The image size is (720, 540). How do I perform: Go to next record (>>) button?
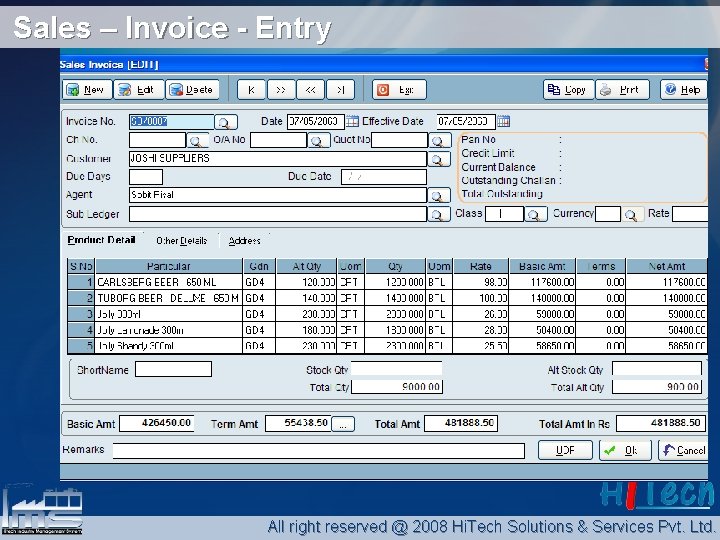pos(281,90)
